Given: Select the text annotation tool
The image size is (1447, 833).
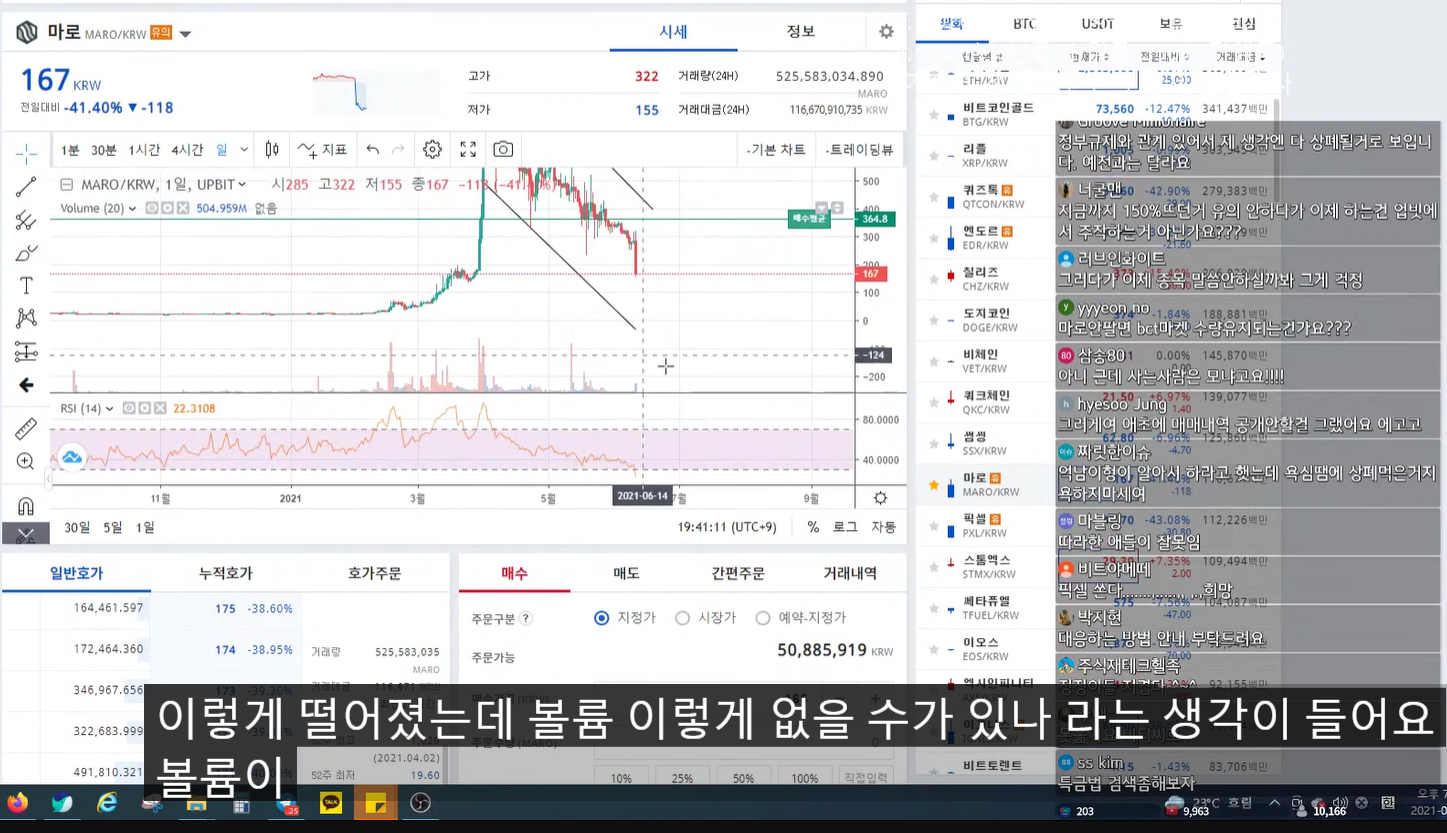Looking at the screenshot, I should (26, 286).
